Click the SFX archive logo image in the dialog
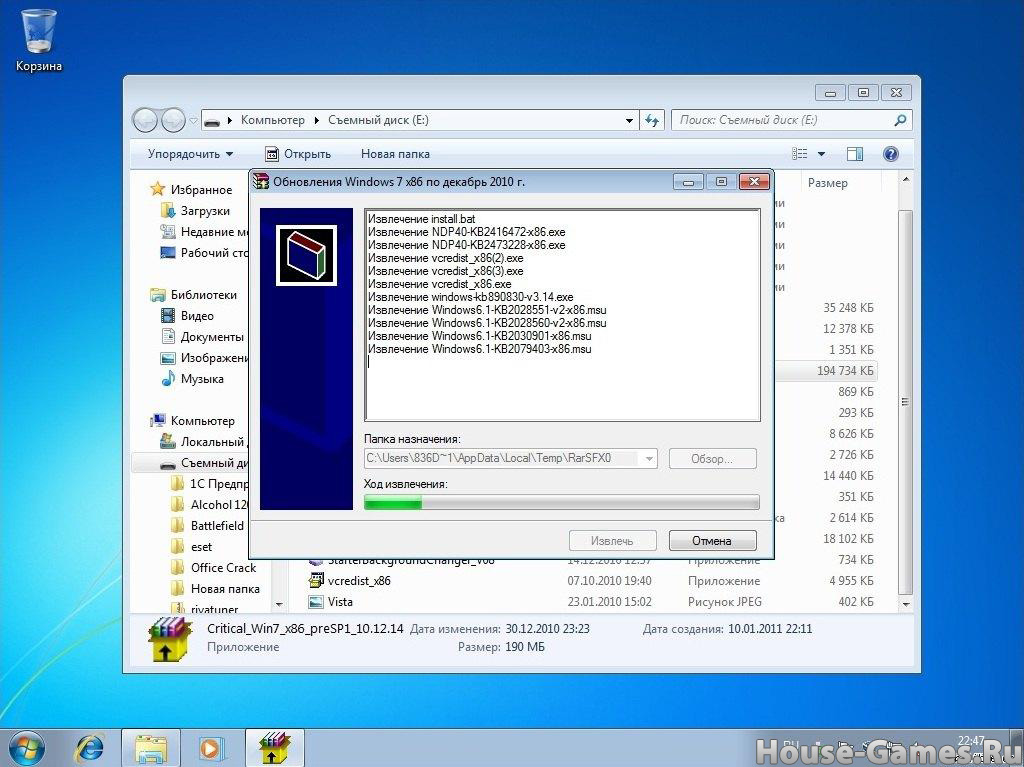This screenshot has height=767, width=1024. (306, 255)
